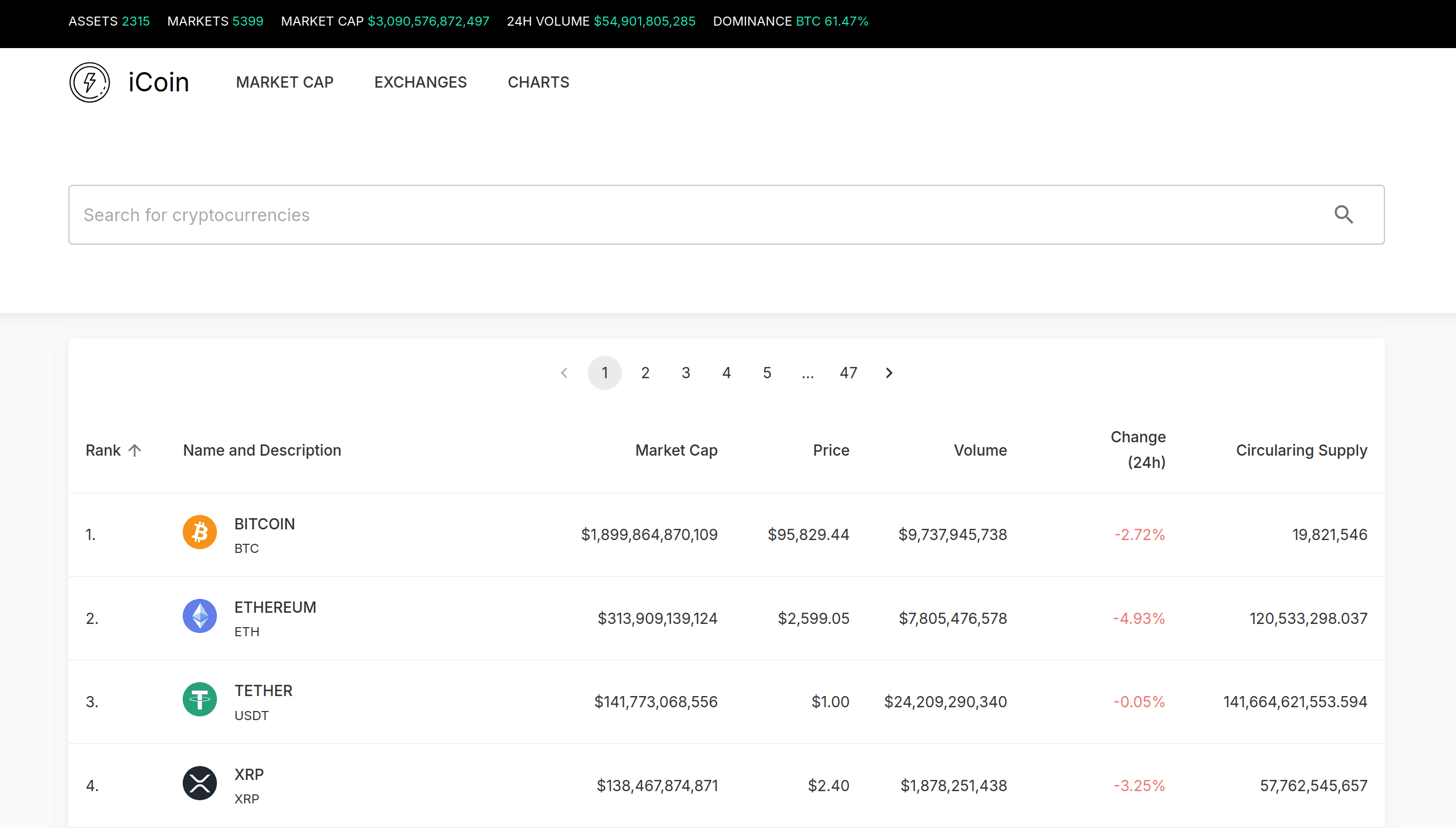
Task: Click Ethereum volume $7,805,476,578
Action: pos(953,618)
